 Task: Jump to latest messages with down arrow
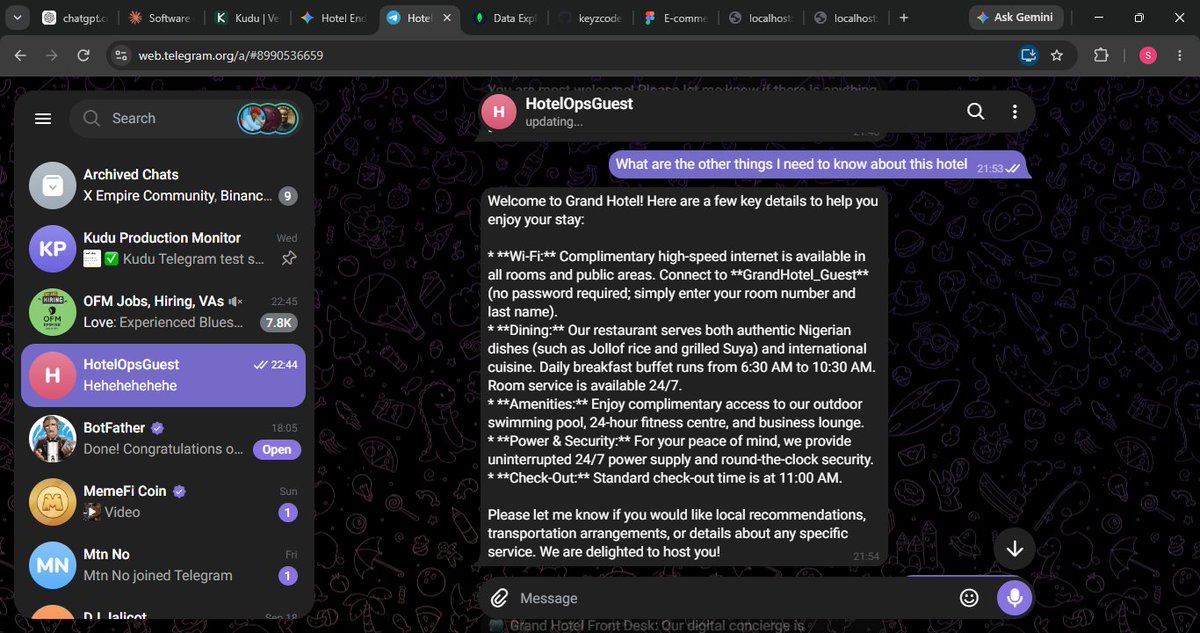tap(1014, 549)
